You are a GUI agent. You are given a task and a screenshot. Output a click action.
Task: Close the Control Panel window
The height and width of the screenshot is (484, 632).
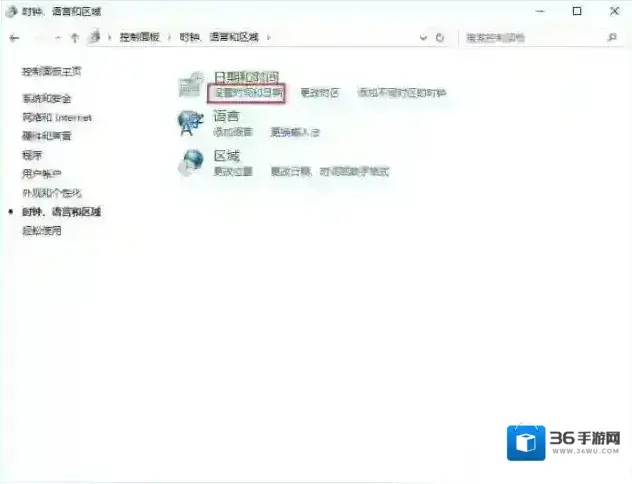614,11
